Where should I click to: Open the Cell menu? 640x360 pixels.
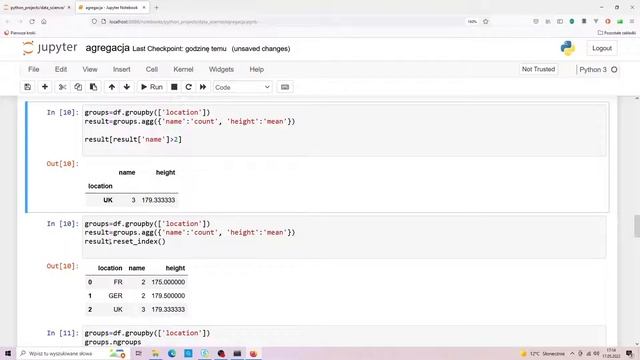click(152, 69)
